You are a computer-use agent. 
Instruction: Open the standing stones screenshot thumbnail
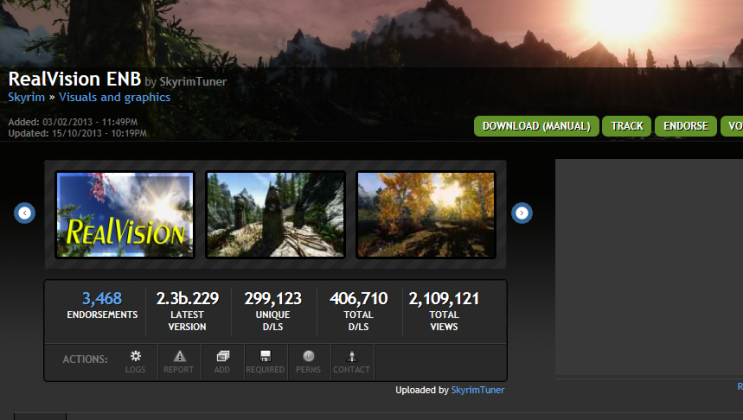tap(275, 215)
